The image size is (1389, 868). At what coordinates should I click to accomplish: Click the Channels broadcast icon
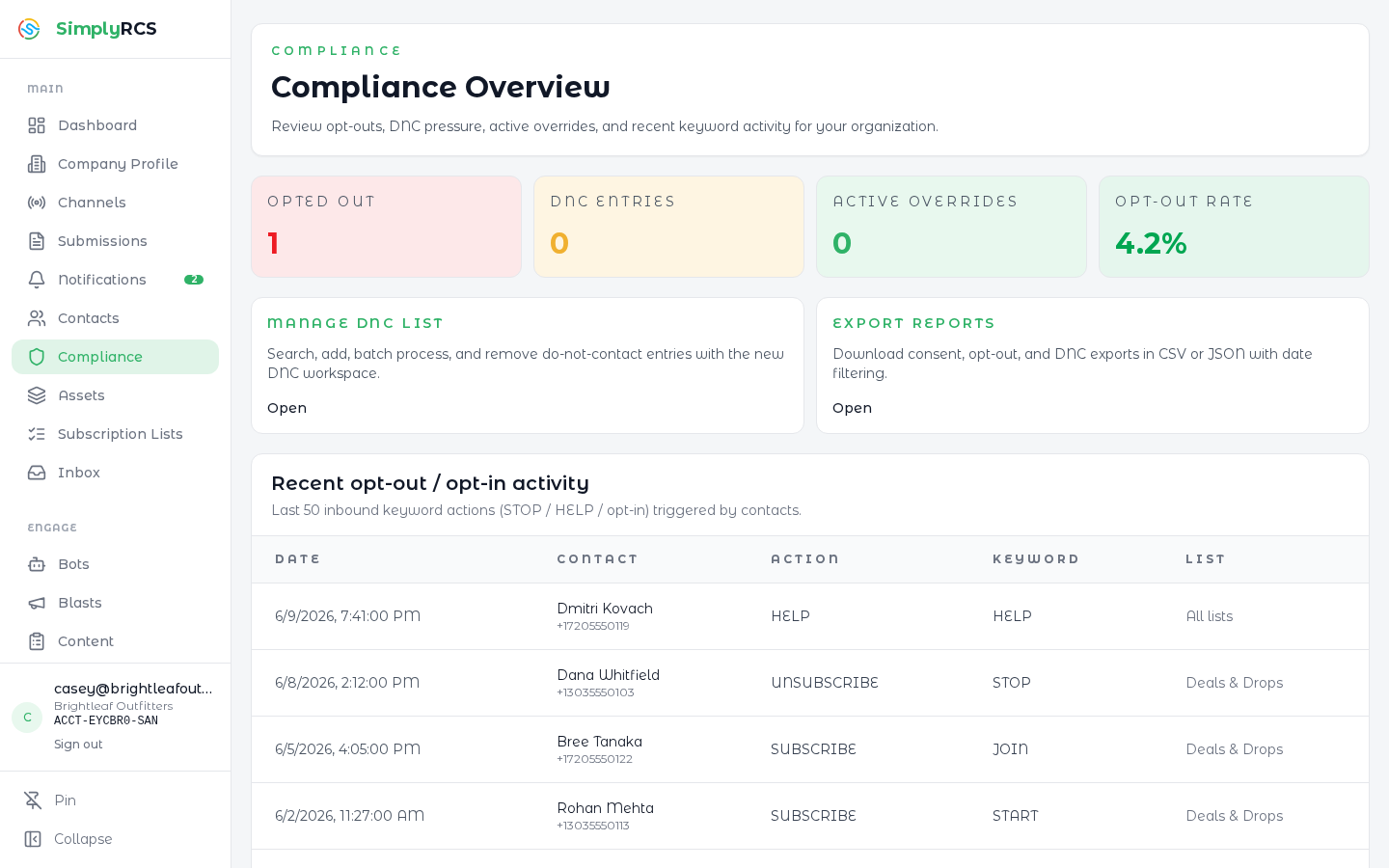point(37,203)
